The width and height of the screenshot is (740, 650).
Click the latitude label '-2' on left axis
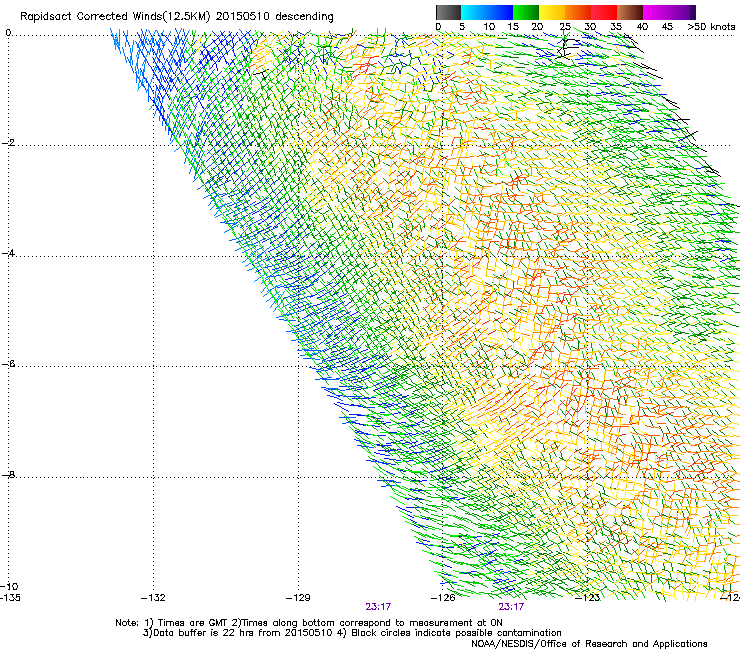click(x=8, y=143)
